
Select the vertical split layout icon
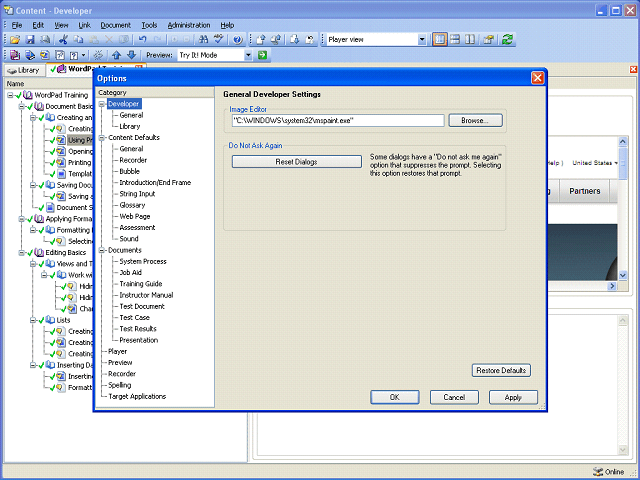click(x=470, y=40)
